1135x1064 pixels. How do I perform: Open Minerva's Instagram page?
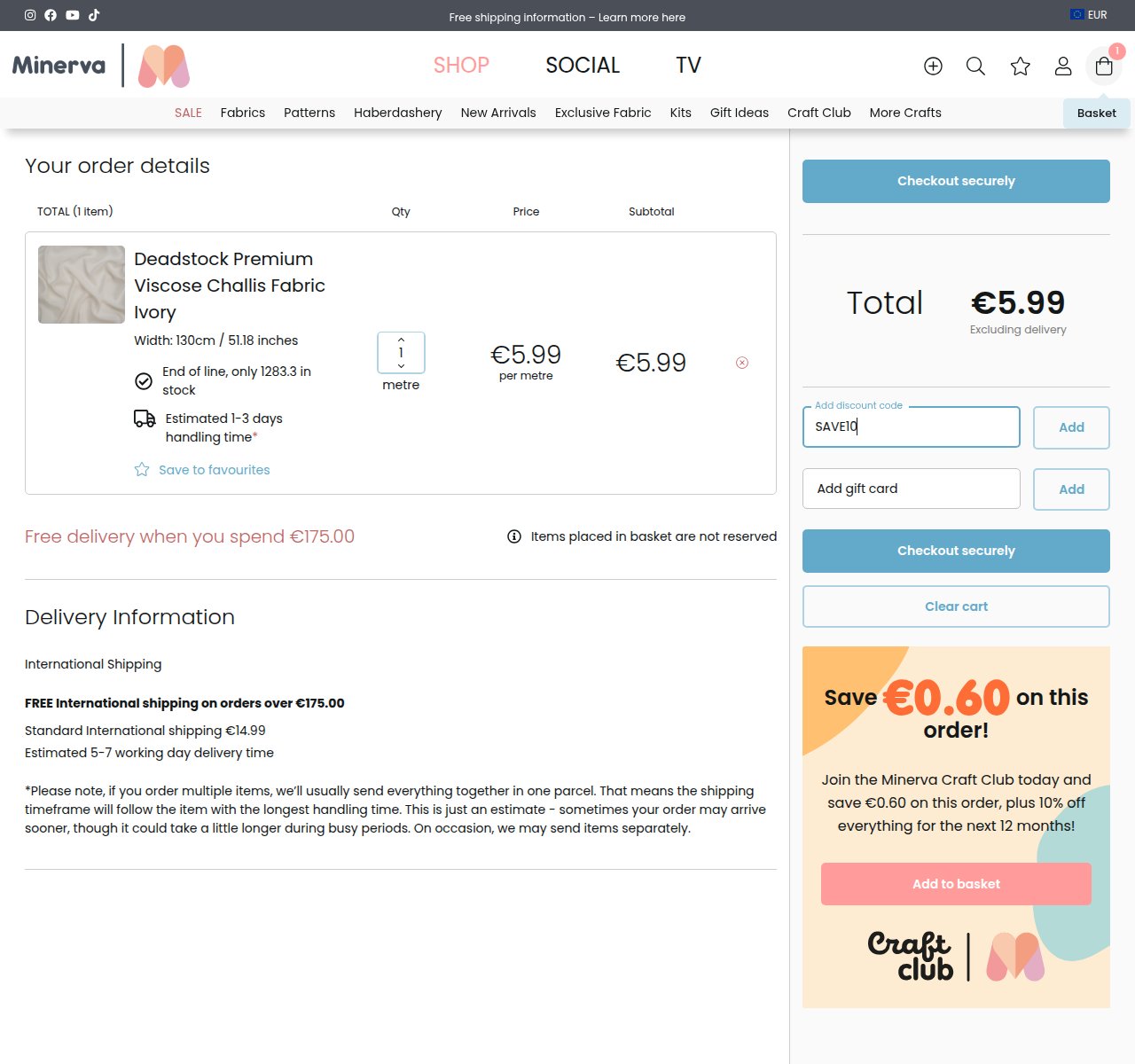point(30,15)
